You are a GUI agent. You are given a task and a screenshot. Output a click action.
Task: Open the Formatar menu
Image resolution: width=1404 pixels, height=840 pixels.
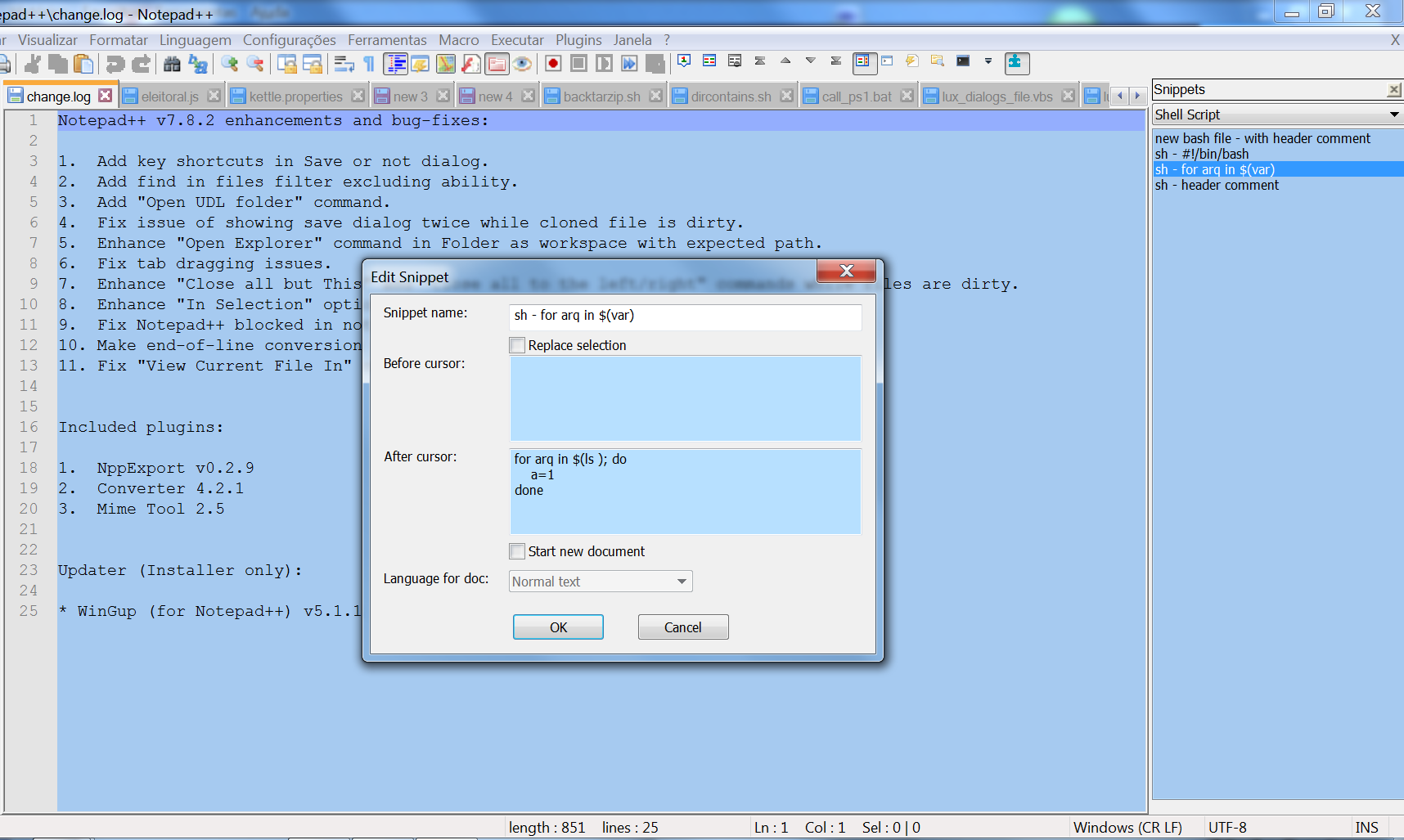[x=119, y=40]
